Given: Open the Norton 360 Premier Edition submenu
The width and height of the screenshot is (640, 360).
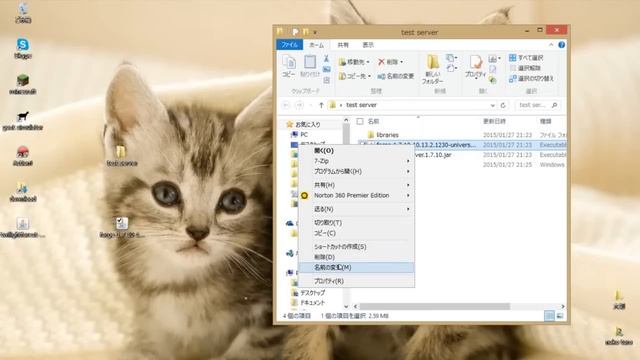Looking at the screenshot, I should [x=357, y=196].
